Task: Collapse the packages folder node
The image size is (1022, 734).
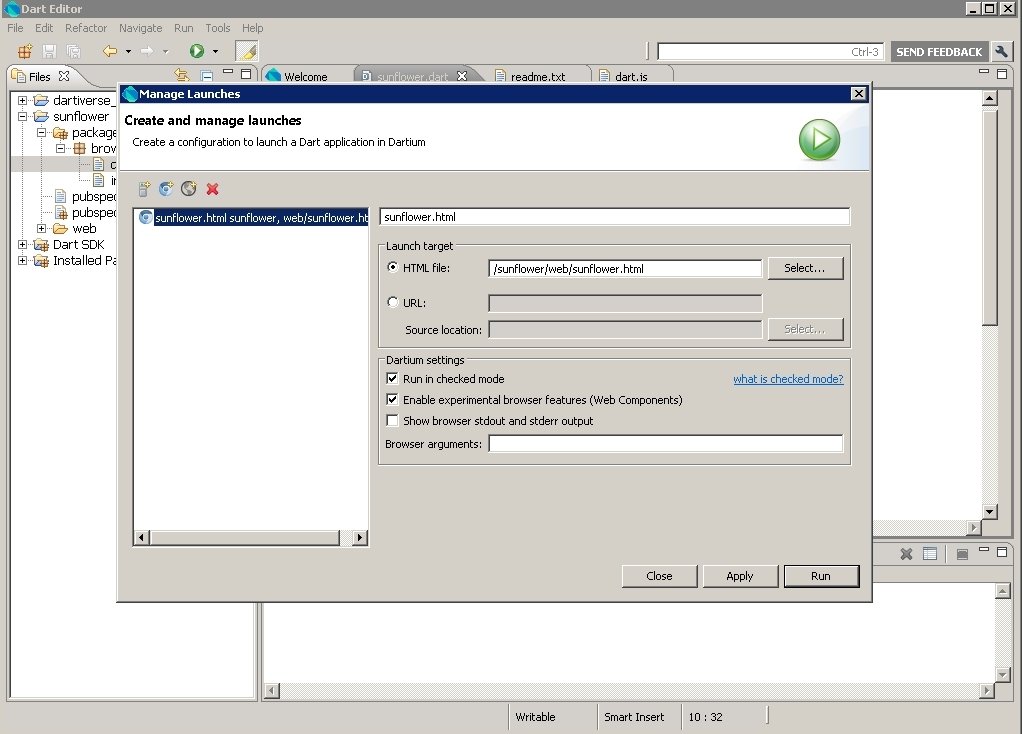Action: 41,132
